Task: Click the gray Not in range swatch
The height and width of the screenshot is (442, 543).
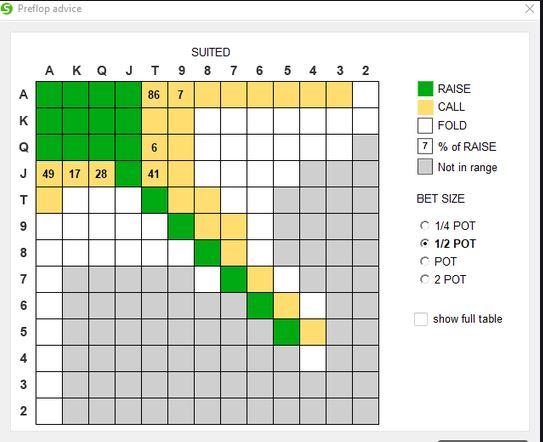Action: 425,167
